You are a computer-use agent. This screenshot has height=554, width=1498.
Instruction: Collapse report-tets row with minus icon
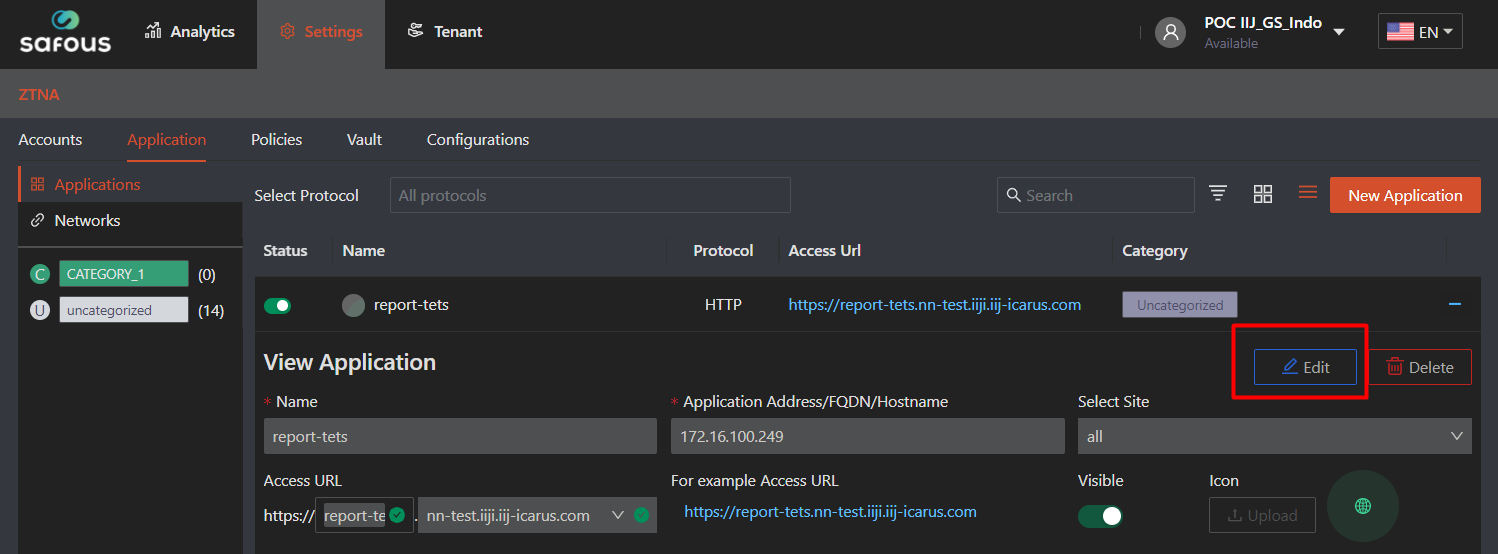click(x=1455, y=304)
